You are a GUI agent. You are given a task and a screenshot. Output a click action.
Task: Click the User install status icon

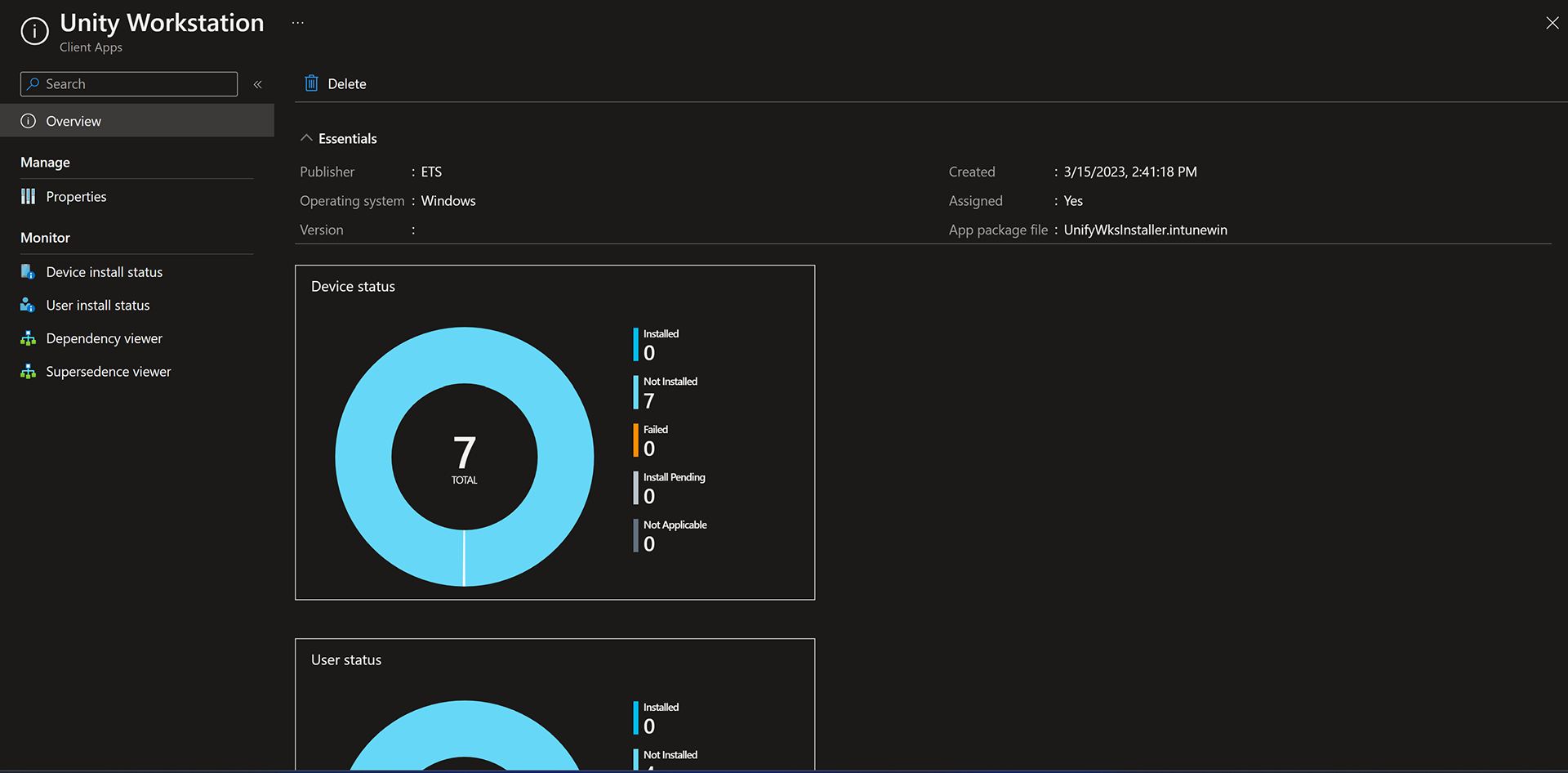tap(28, 305)
